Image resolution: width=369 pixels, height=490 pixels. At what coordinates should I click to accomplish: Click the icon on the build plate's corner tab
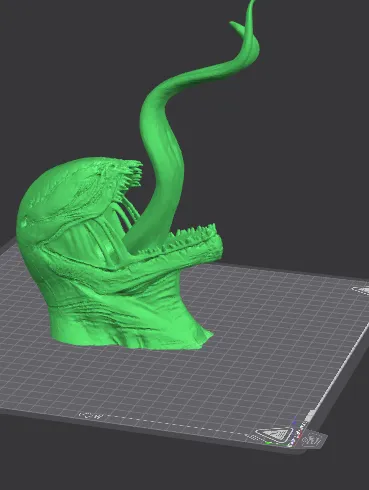[x=311, y=440]
